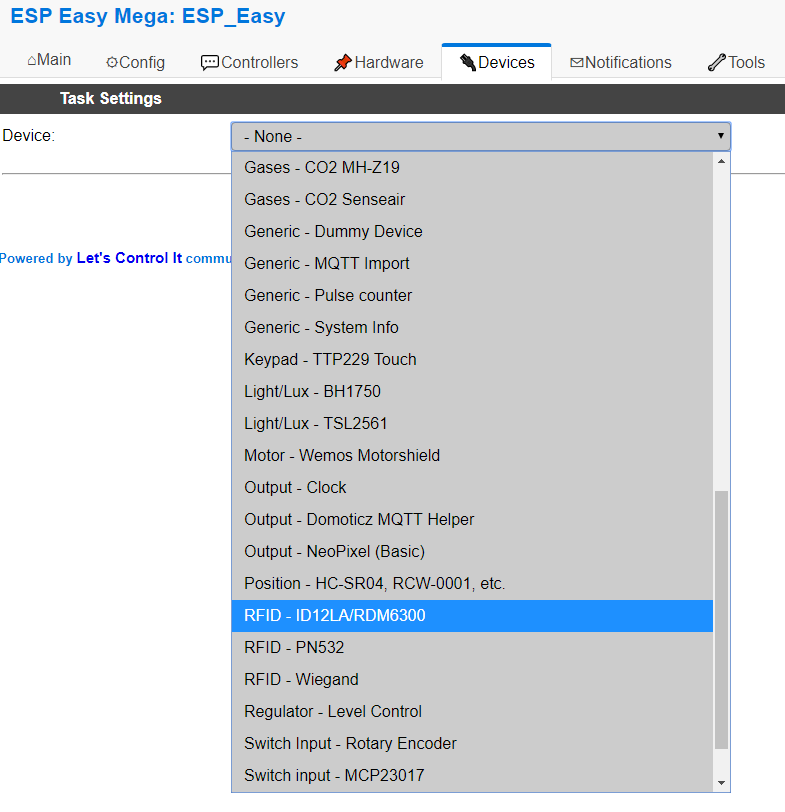Select RFID - ID12LA/RDM6300 option
This screenshot has width=785, height=812.
coord(335,615)
